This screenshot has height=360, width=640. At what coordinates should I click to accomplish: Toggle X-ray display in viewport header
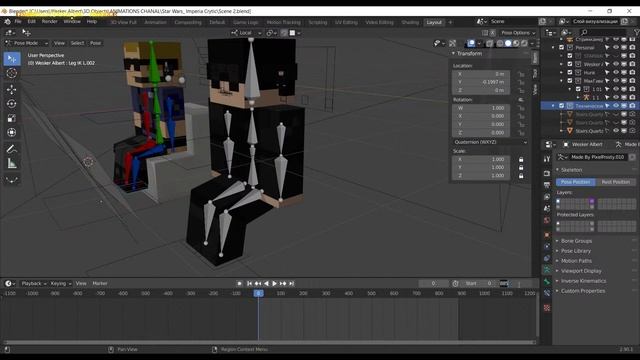(x=489, y=43)
